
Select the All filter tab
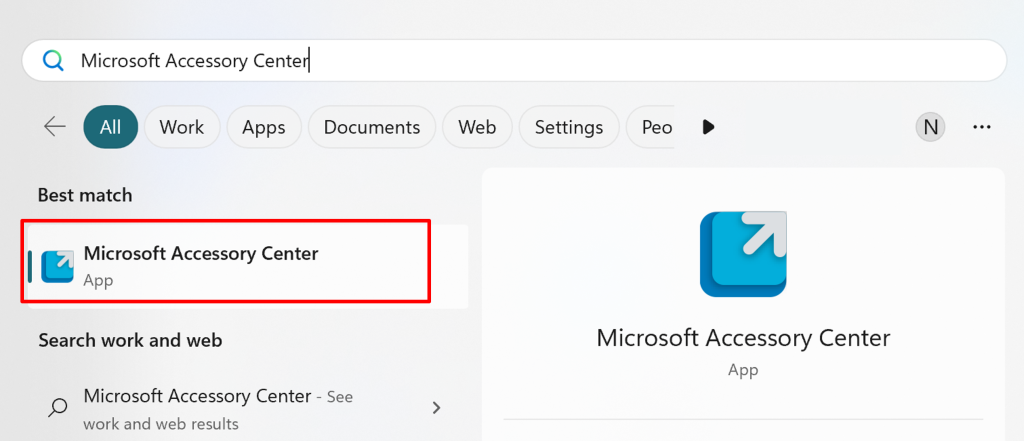[110, 127]
